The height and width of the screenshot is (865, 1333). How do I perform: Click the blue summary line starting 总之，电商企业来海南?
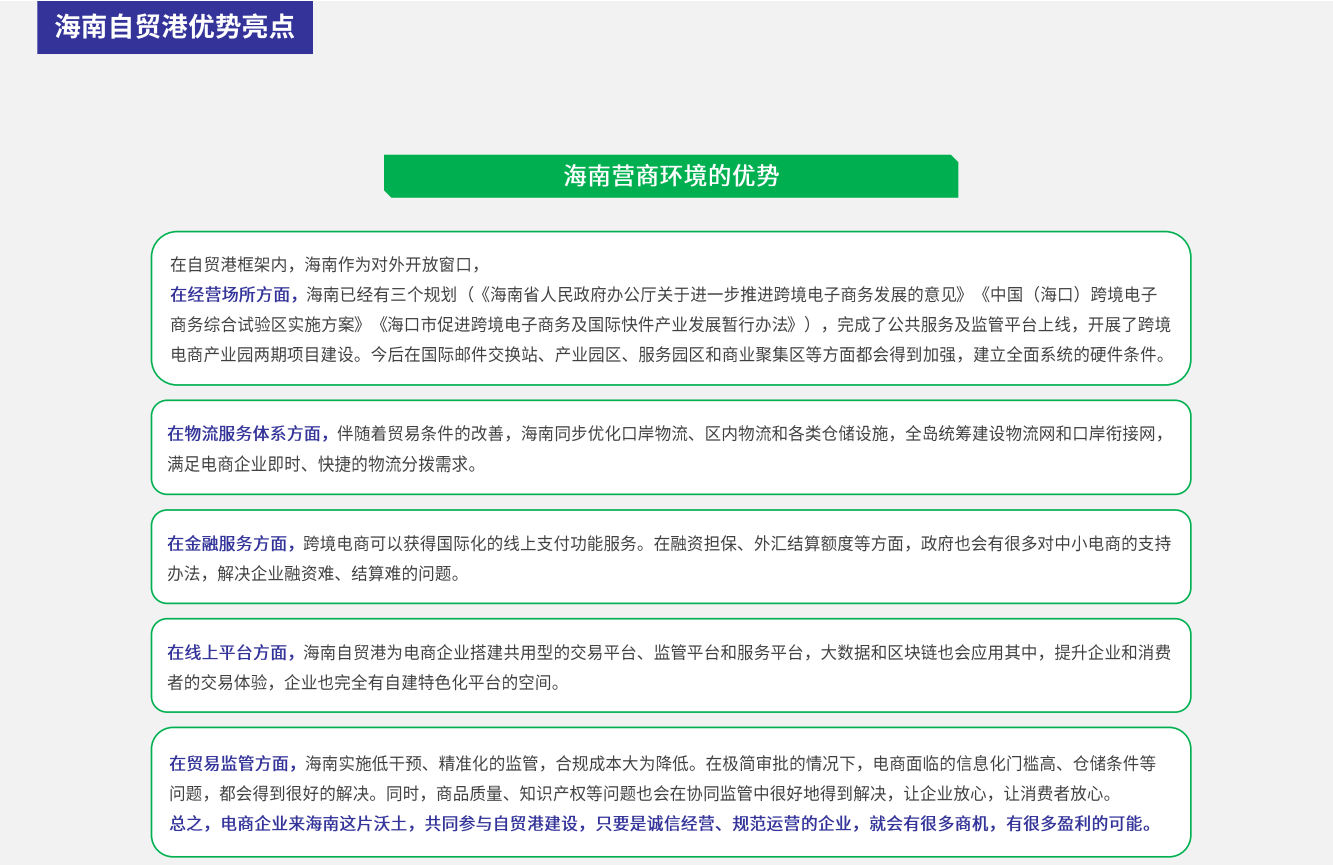664,824
